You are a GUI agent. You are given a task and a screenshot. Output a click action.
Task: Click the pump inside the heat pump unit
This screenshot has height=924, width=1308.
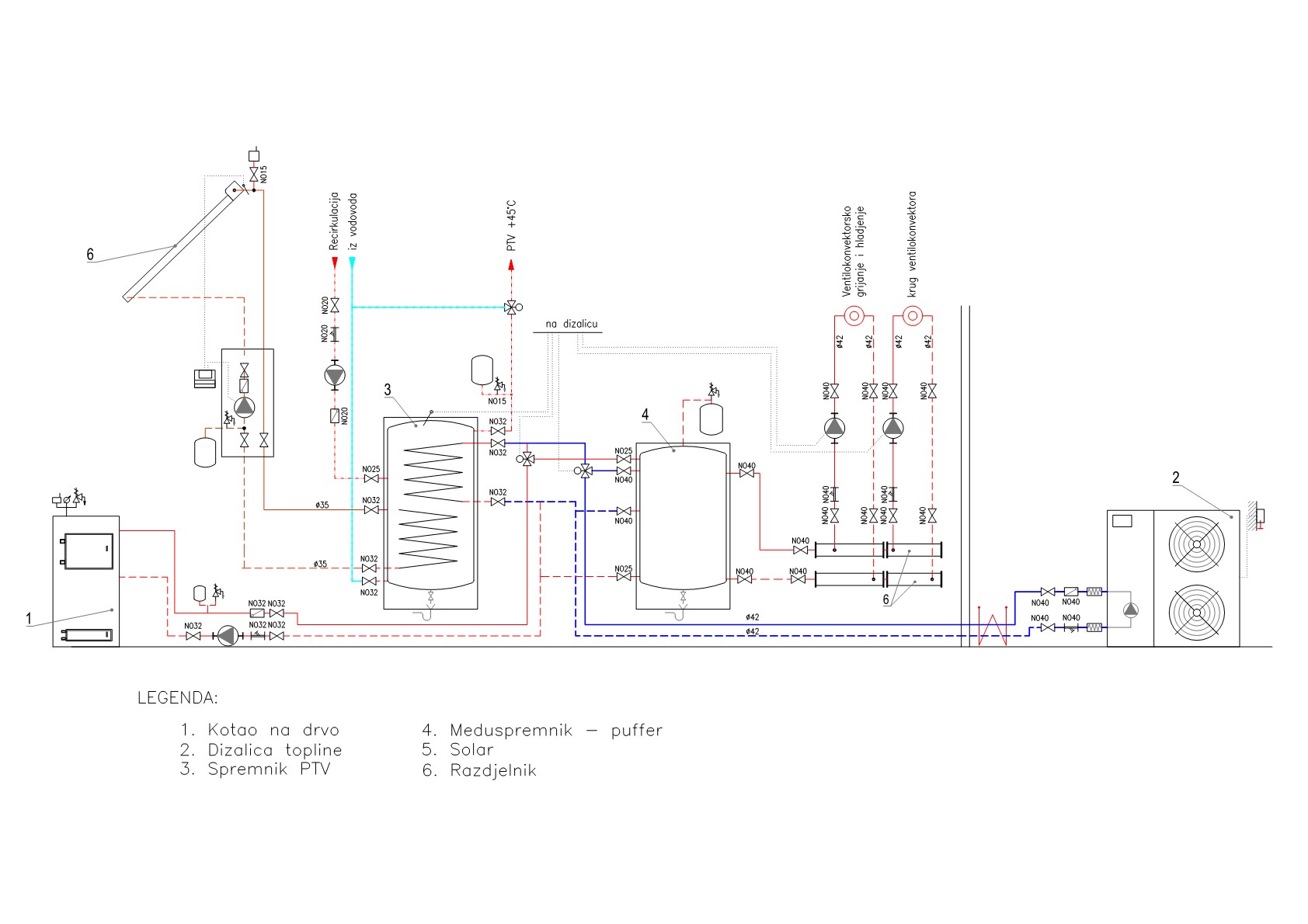click(x=1131, y=610)
